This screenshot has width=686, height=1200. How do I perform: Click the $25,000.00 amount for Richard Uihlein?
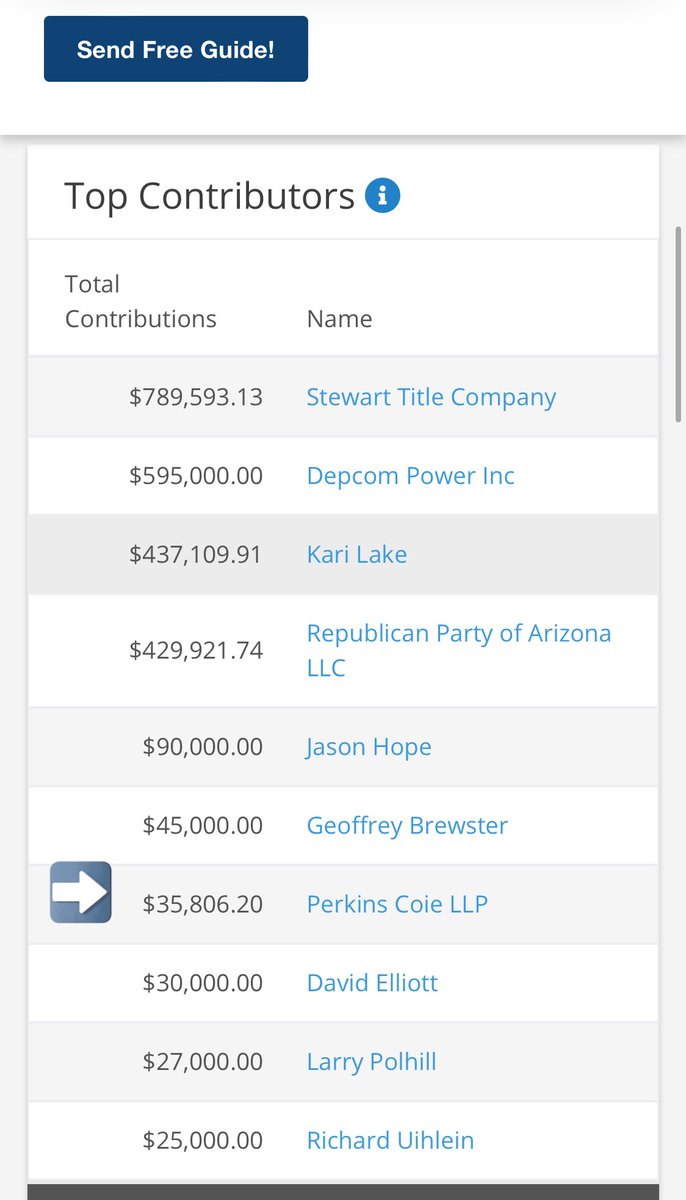coord(203,1141)
